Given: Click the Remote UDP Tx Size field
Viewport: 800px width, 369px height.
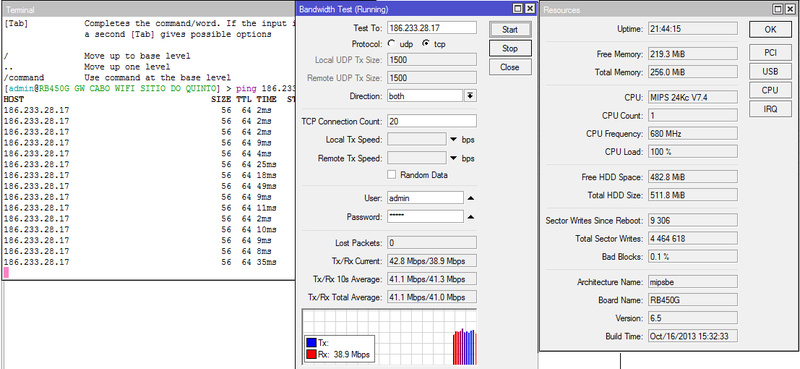Looking at the screenshot, I should [432, 78].
